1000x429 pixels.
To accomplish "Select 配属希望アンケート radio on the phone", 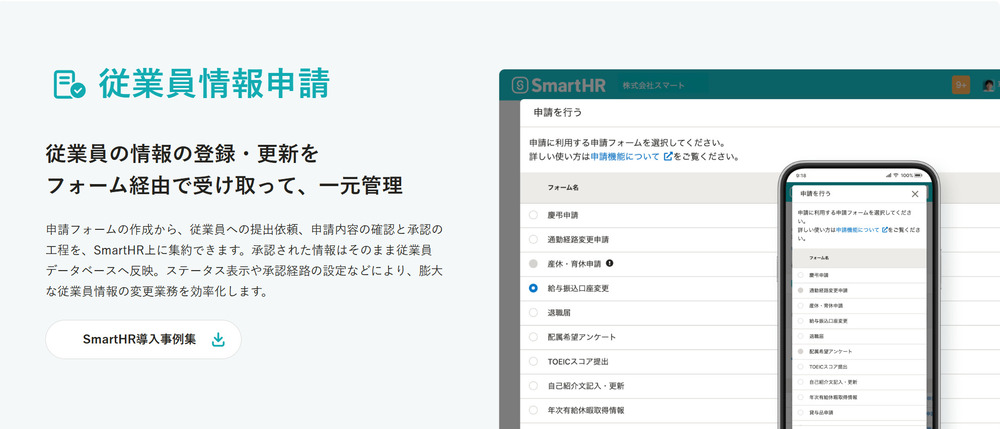I will coord(800,351).
